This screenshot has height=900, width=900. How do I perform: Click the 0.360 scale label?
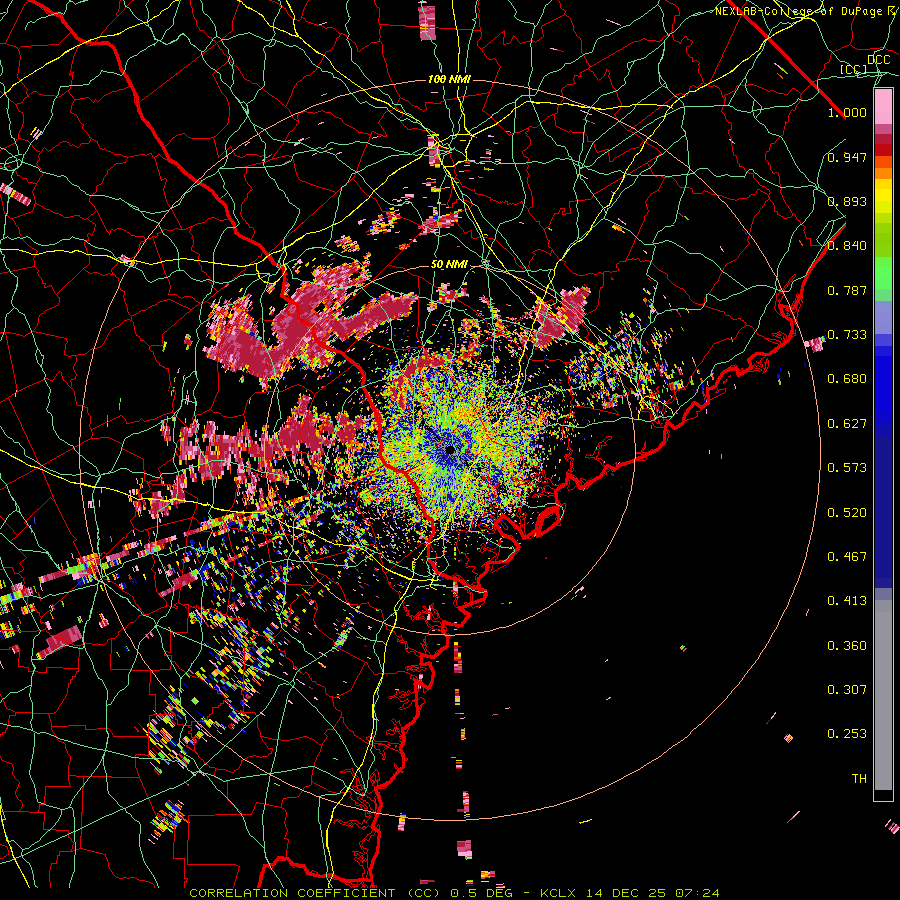(x=847, y=646)
